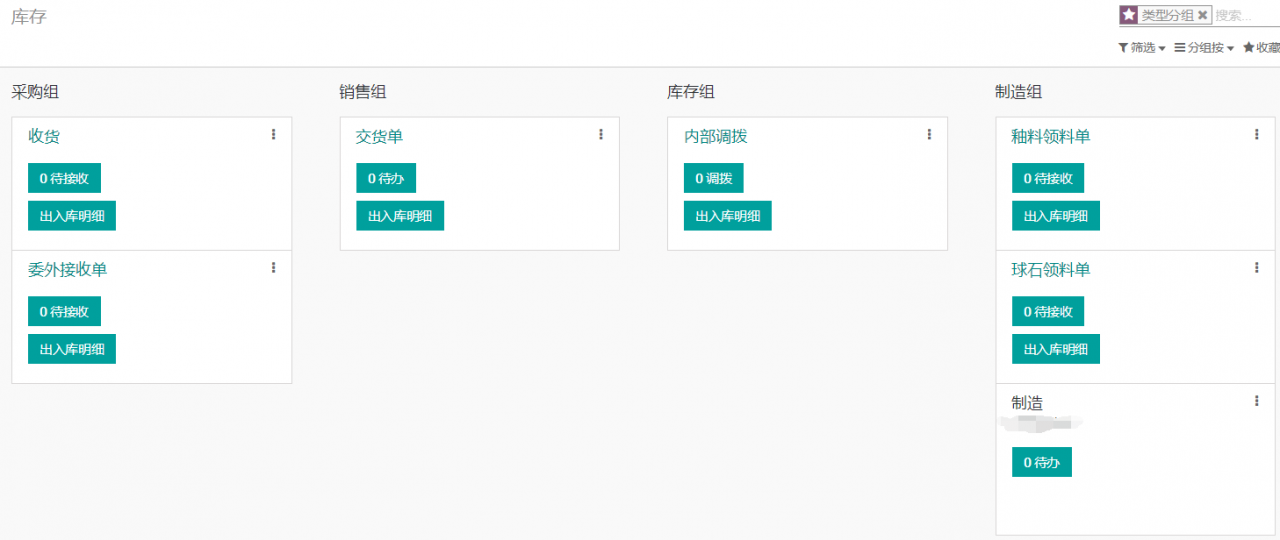This screenshot has height=540, width=1280.
Task: Click the 制造组 column header
Action: [1019, 92]
